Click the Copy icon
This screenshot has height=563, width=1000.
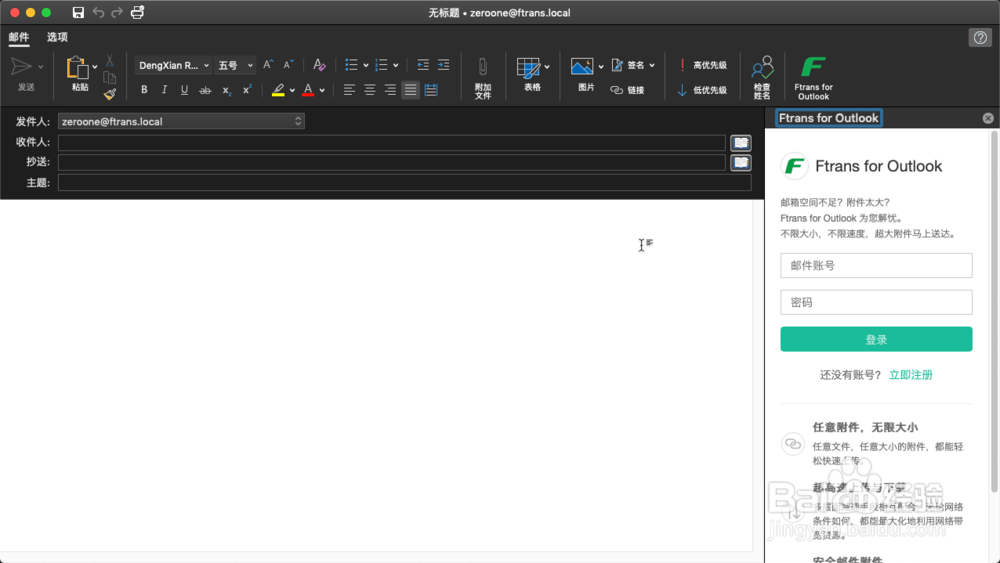coord(110,78)
